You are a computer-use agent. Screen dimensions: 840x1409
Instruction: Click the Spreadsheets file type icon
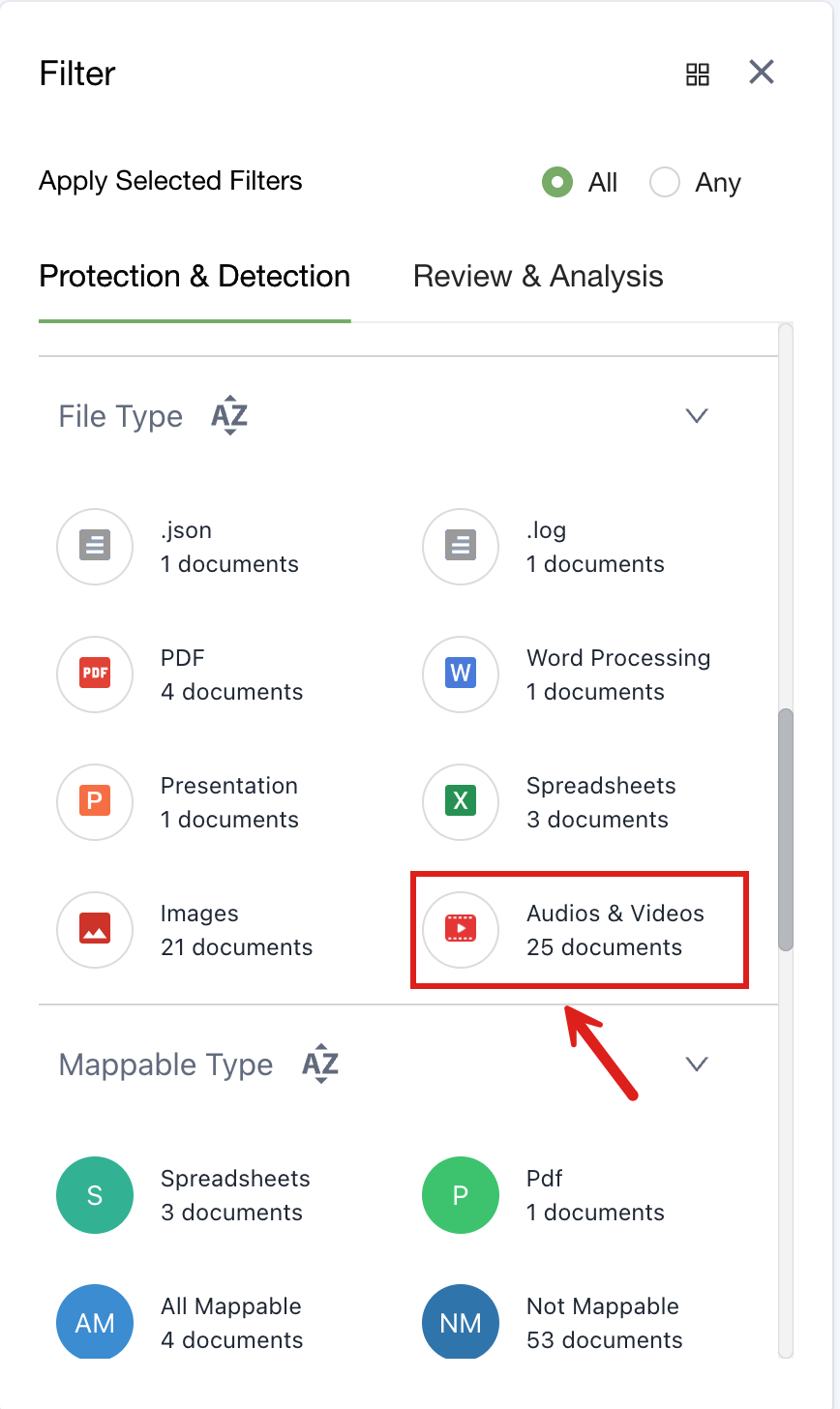pos(461,802)
